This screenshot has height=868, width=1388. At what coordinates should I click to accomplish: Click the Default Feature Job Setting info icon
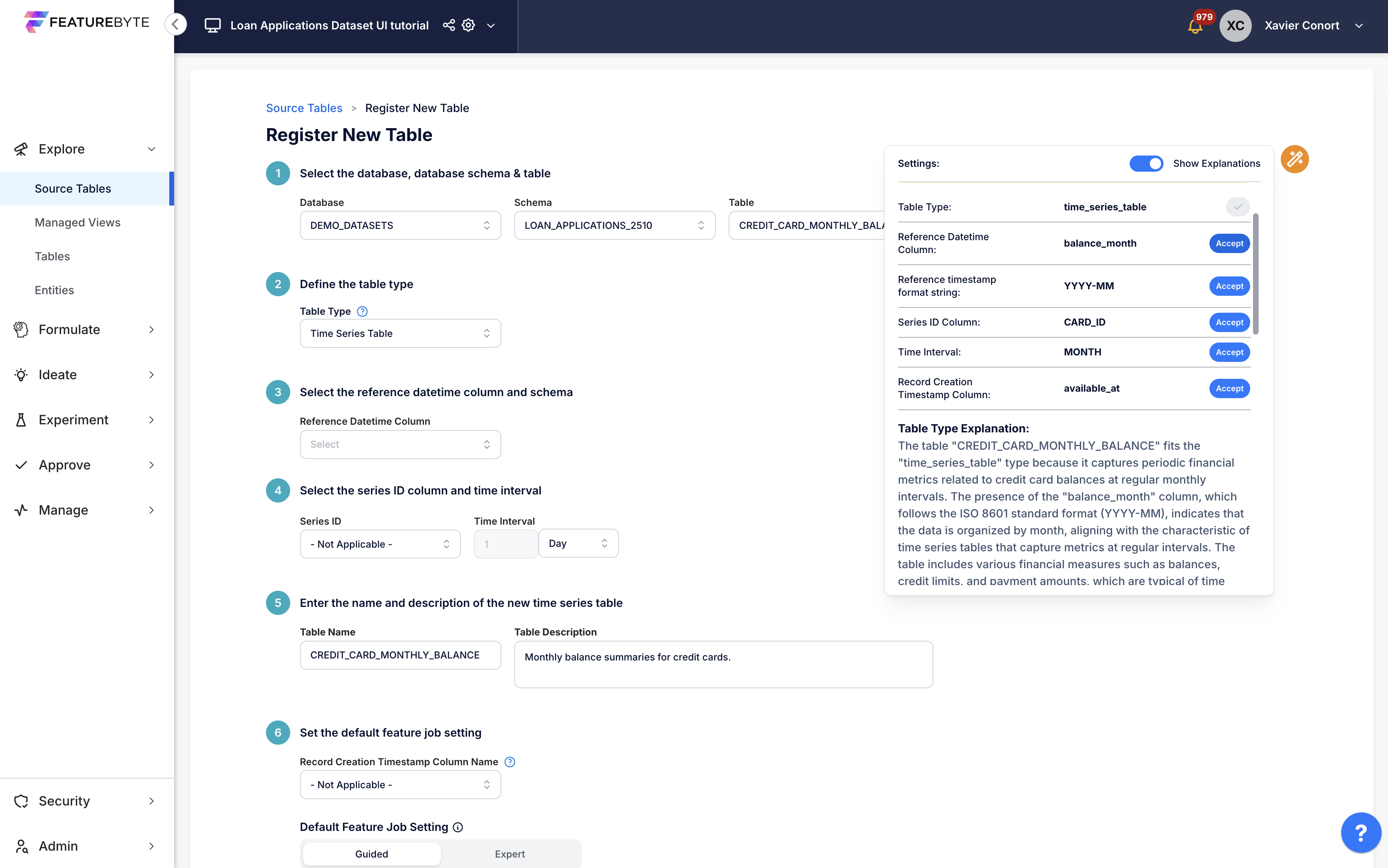coord(457,827)
